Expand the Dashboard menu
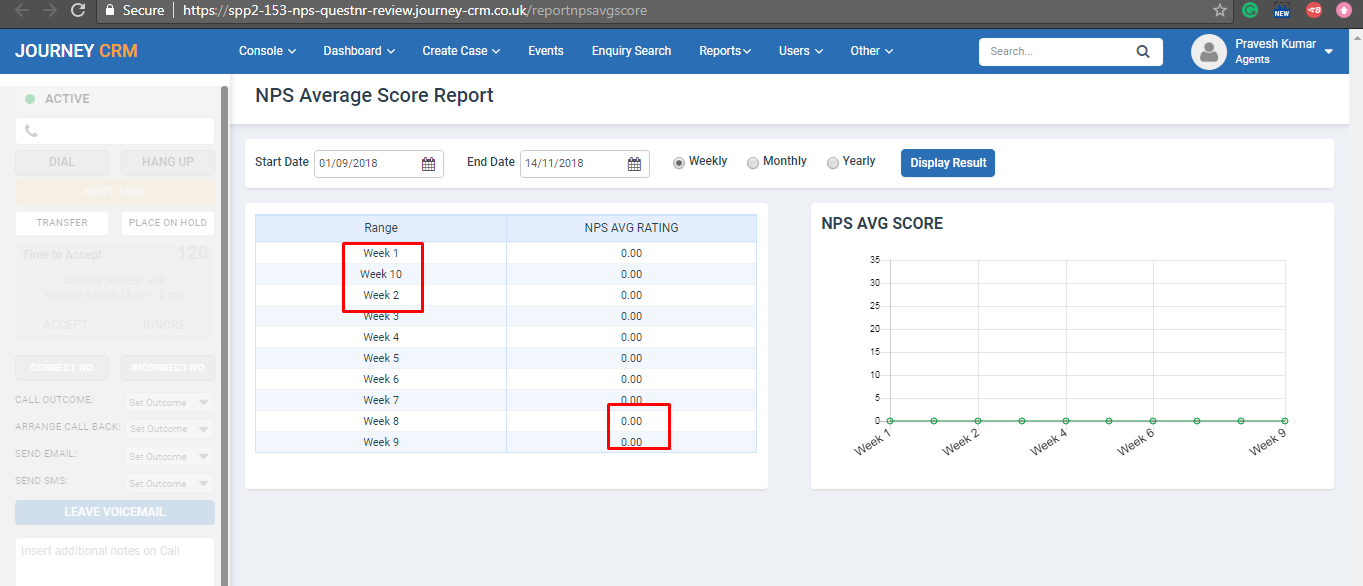This screenshot has height=586, width=1363. tap(359, 51)
